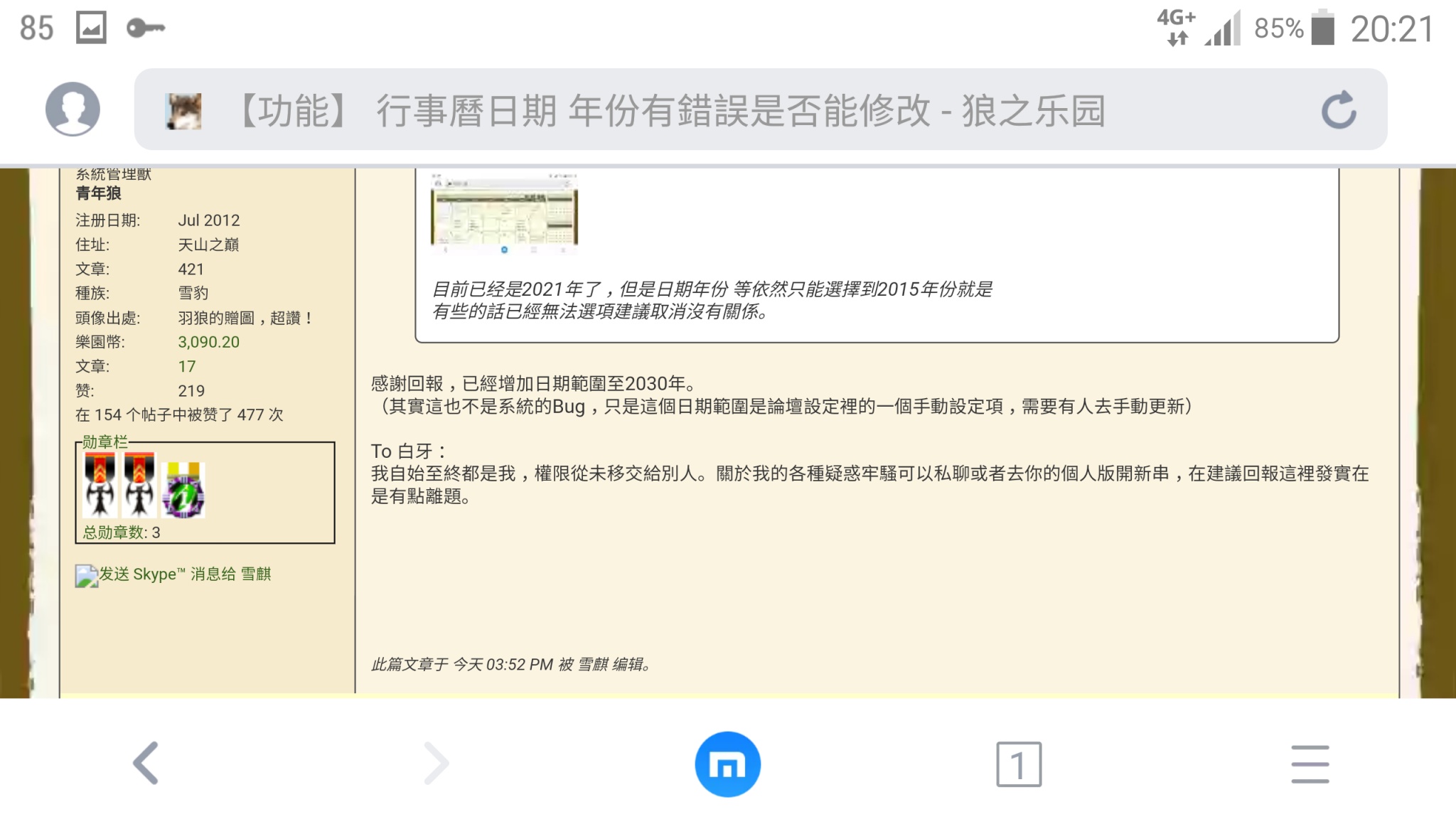Click the second red wing medal
Viewport: 1456px width, 819px height.
(139, 486)
